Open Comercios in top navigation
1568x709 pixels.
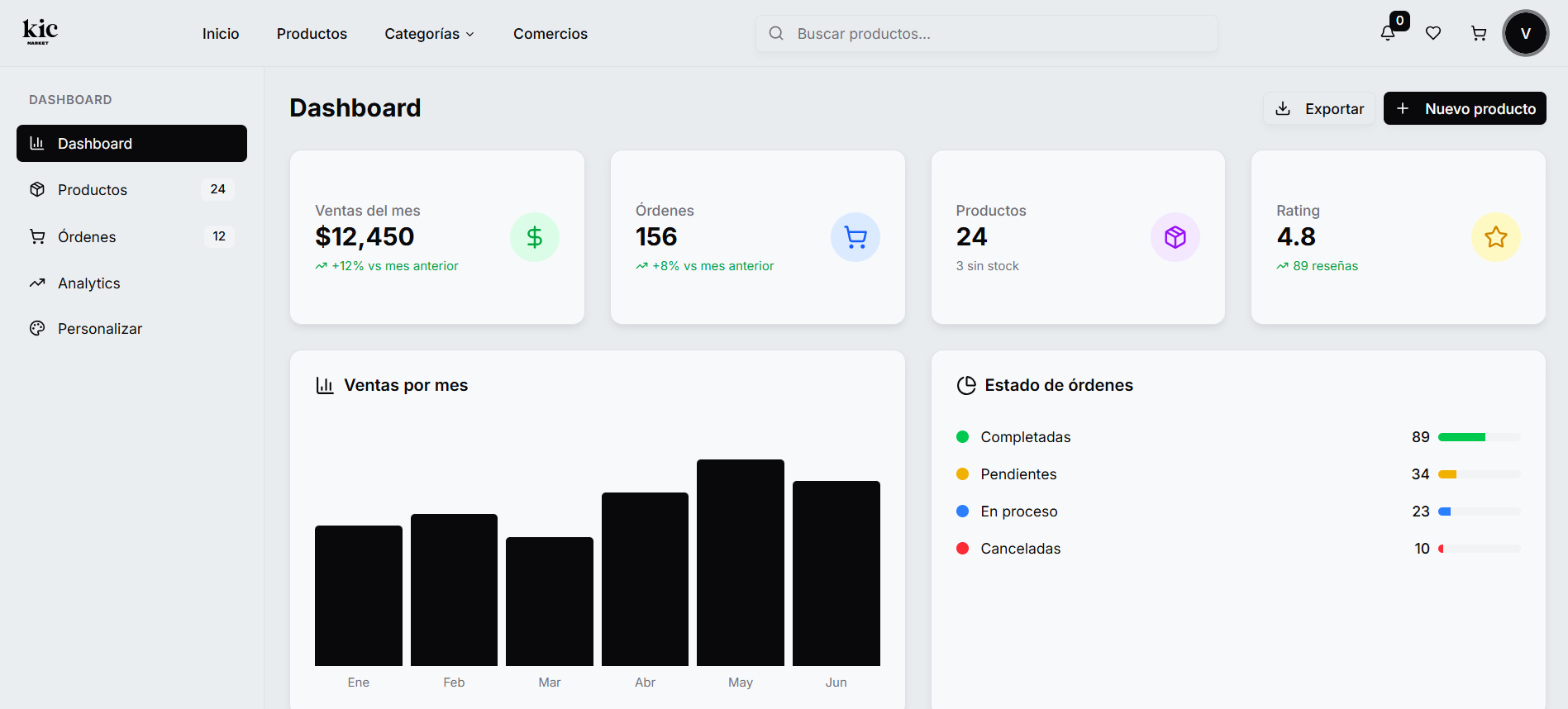550,34
